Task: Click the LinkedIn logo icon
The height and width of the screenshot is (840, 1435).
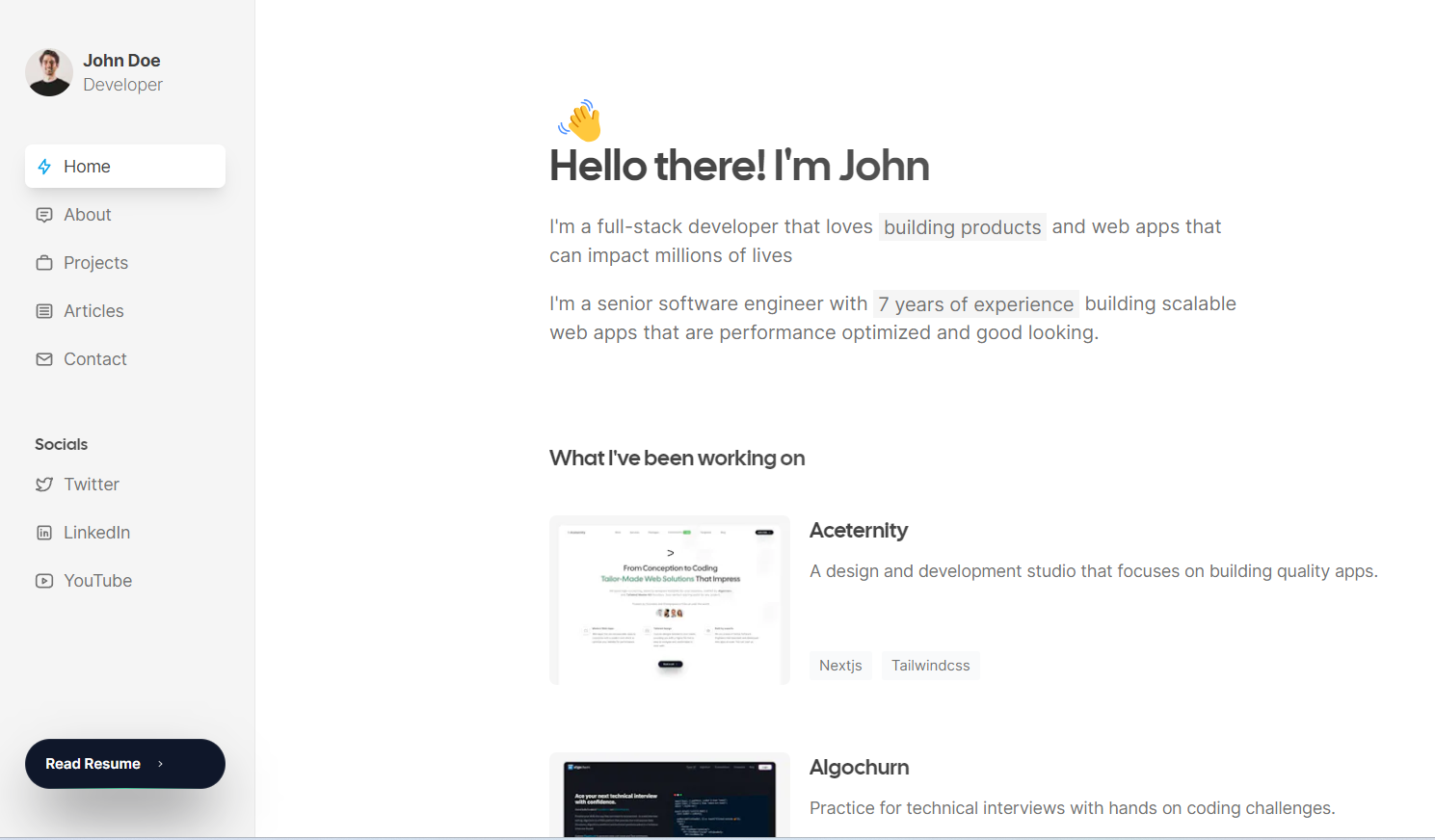Action: pos(44,533)
